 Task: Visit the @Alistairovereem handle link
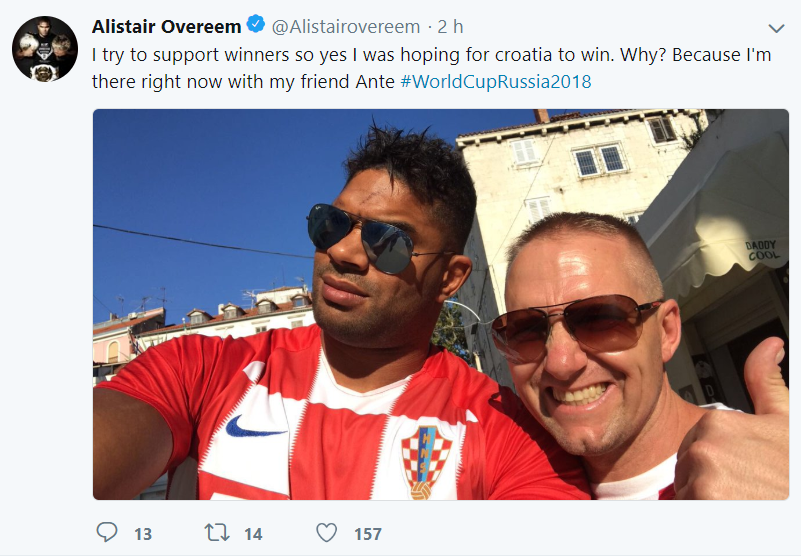(x=346, y=27)
